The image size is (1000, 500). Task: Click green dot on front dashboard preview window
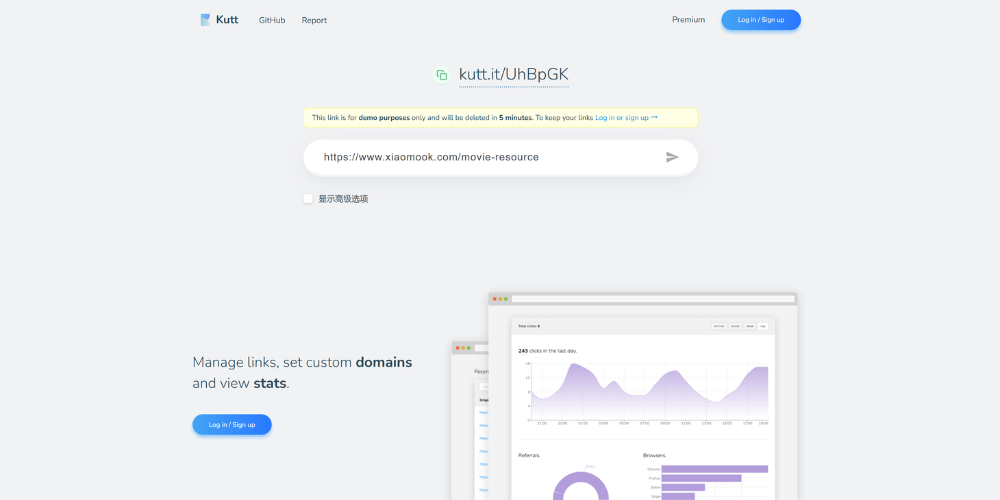(x=506, y=299)
